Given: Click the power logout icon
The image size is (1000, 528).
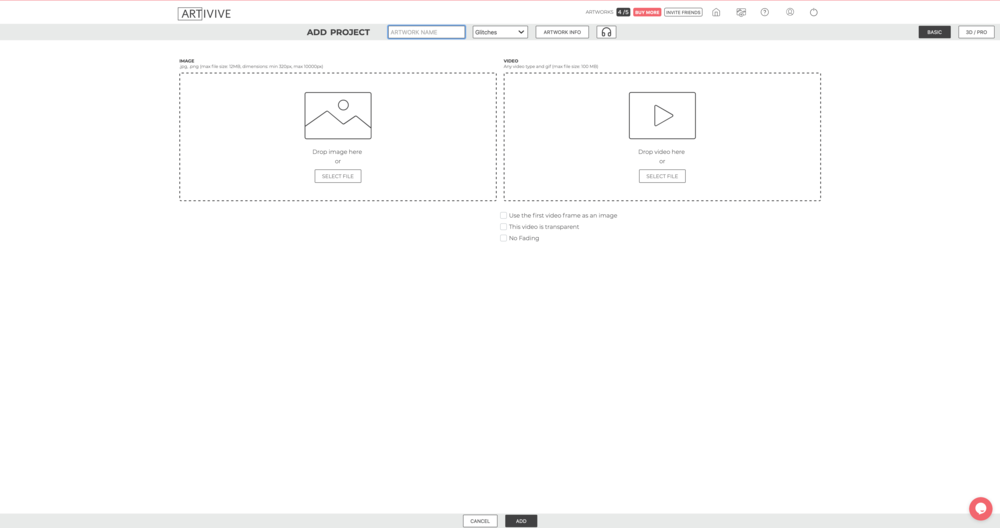Looking at the screenshot, I should pyautogui.click(x=814, y=12).
